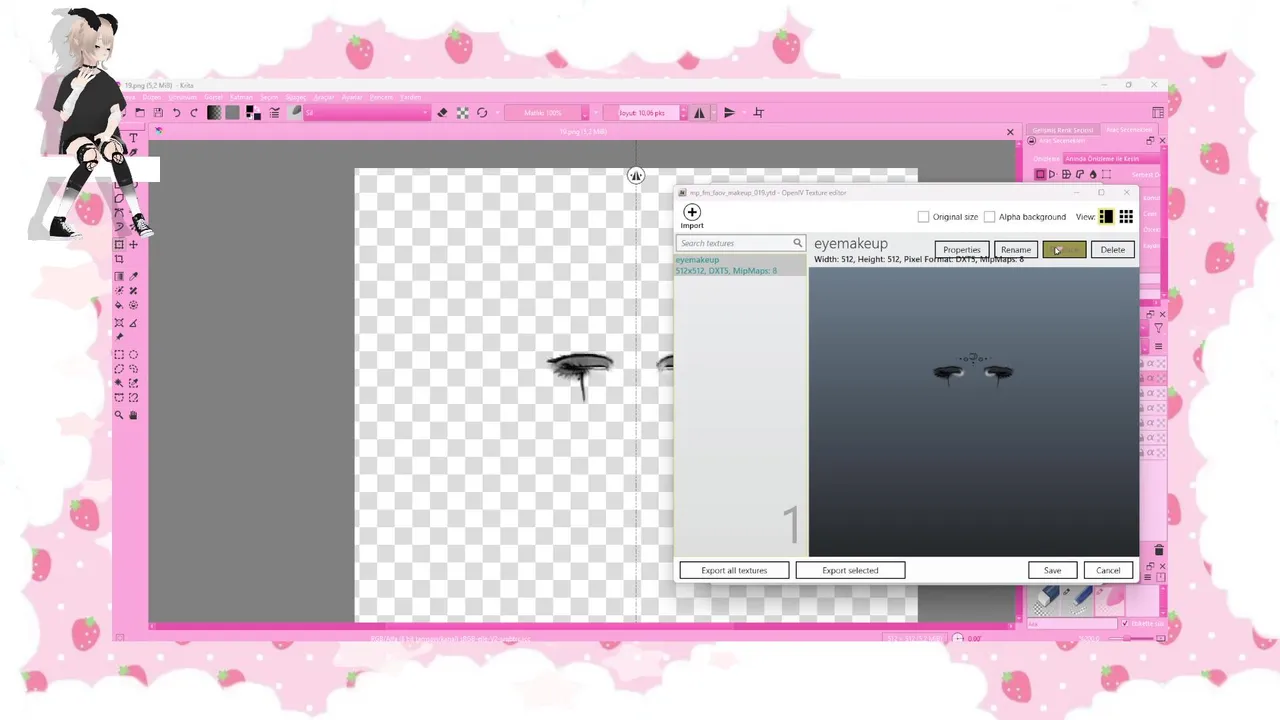Select the Contiguous Selection magic wand tool
The image size is (1280, 720).
pos(119,383)
